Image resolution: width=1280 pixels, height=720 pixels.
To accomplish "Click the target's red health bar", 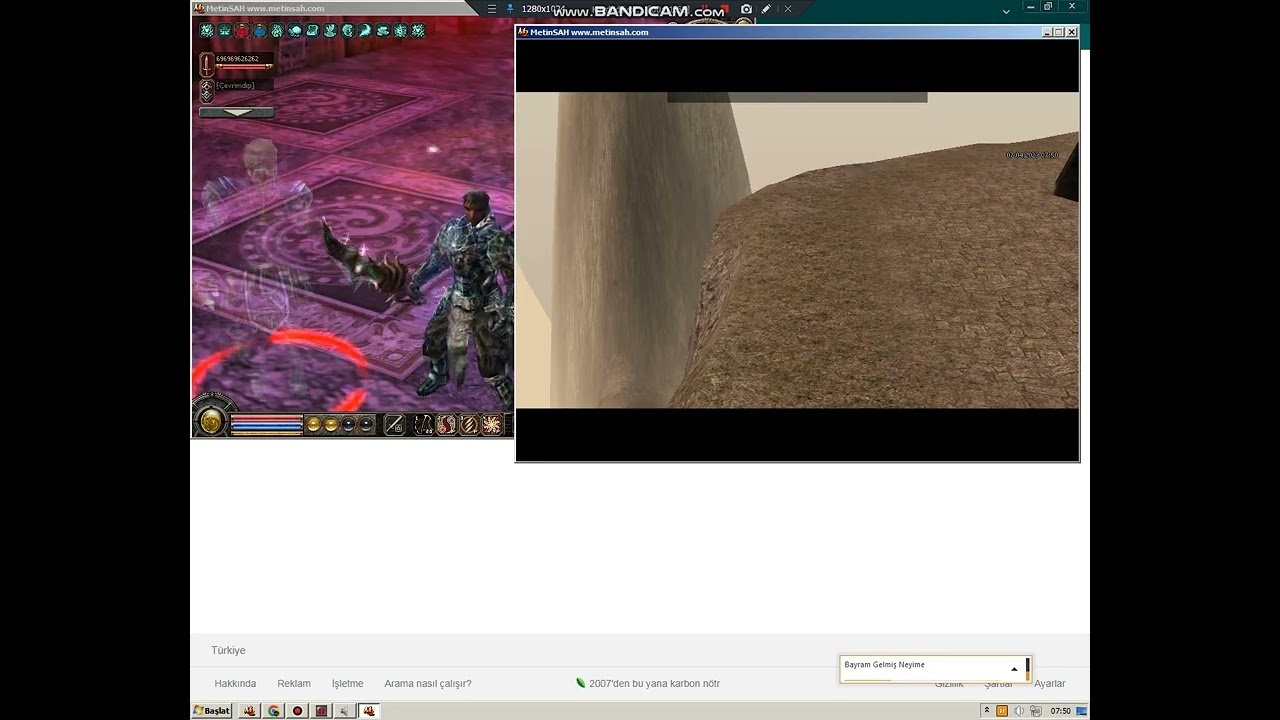I will [x=243, y=68].
